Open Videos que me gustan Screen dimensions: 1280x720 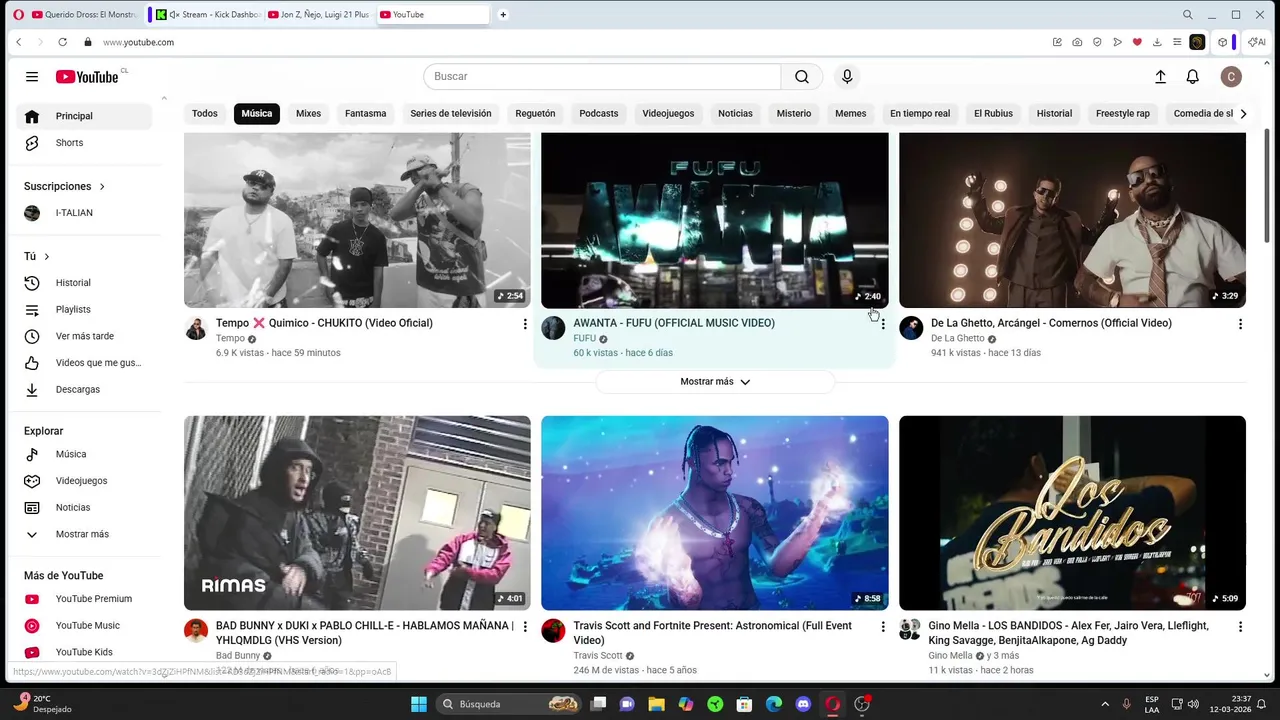84,363
